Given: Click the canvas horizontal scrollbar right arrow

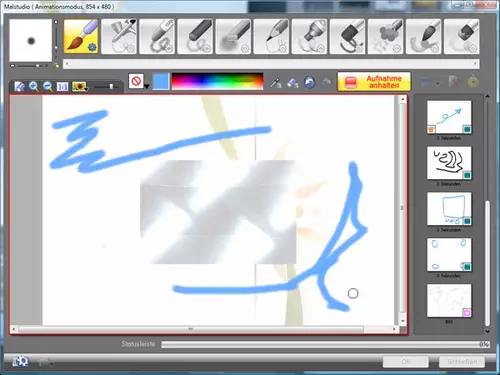Looking at the screenshot, I should [394, 329].
